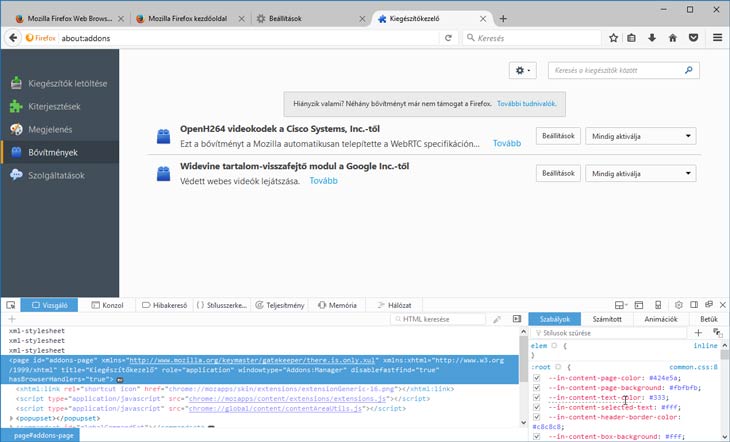Select Kiterjesztések in sidebar

[60, 106]
